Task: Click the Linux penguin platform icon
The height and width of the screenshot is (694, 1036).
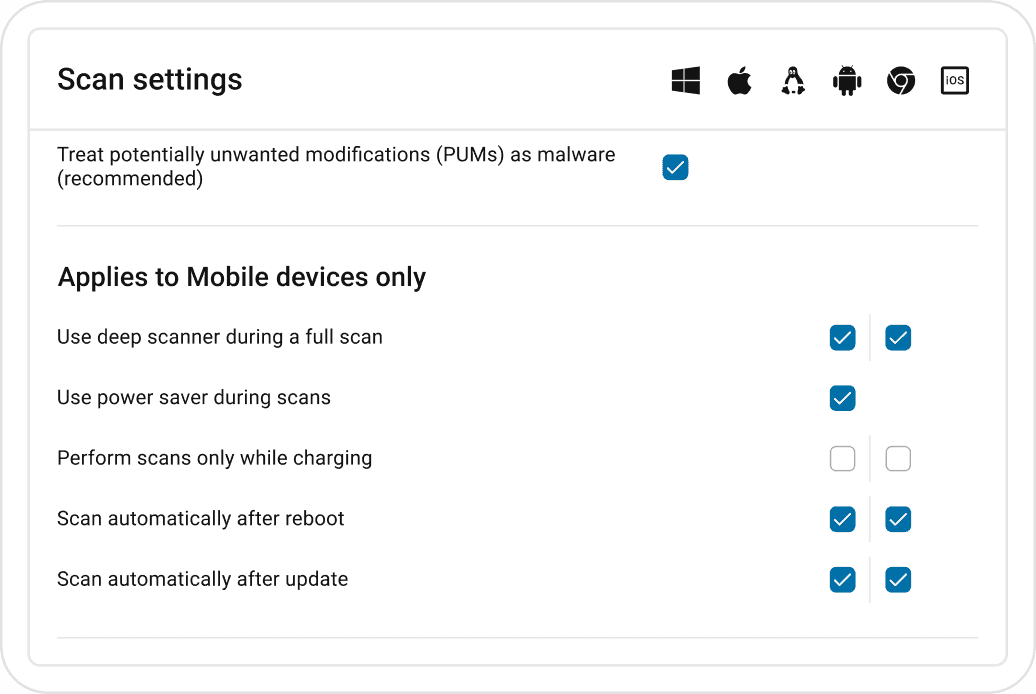Action: (x=793, y=81)
